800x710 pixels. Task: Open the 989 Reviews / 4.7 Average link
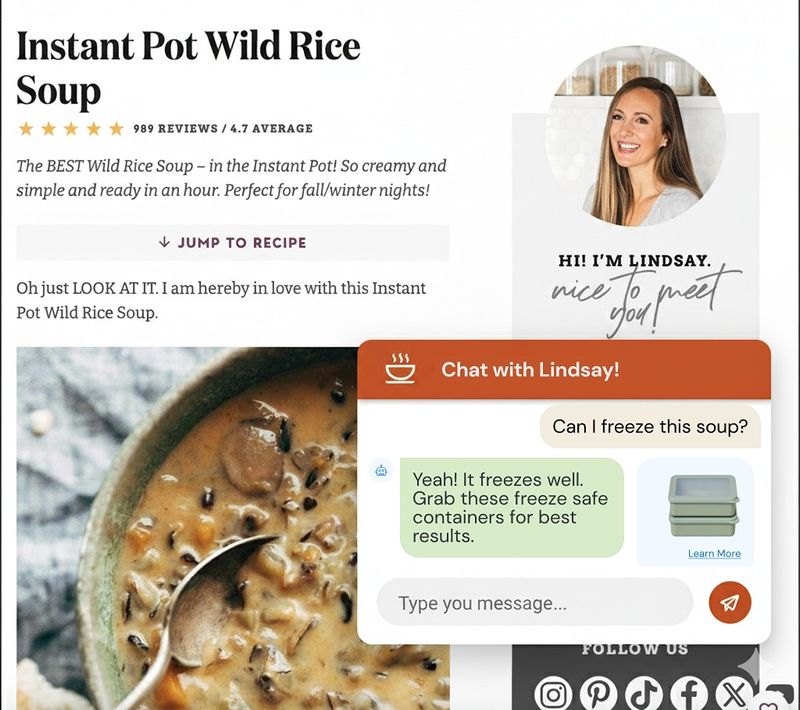tap(223, 129)
